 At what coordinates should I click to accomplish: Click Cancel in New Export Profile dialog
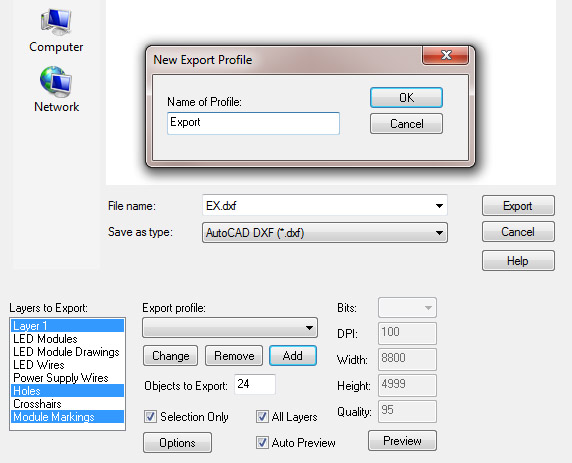[x=406, y=124]
